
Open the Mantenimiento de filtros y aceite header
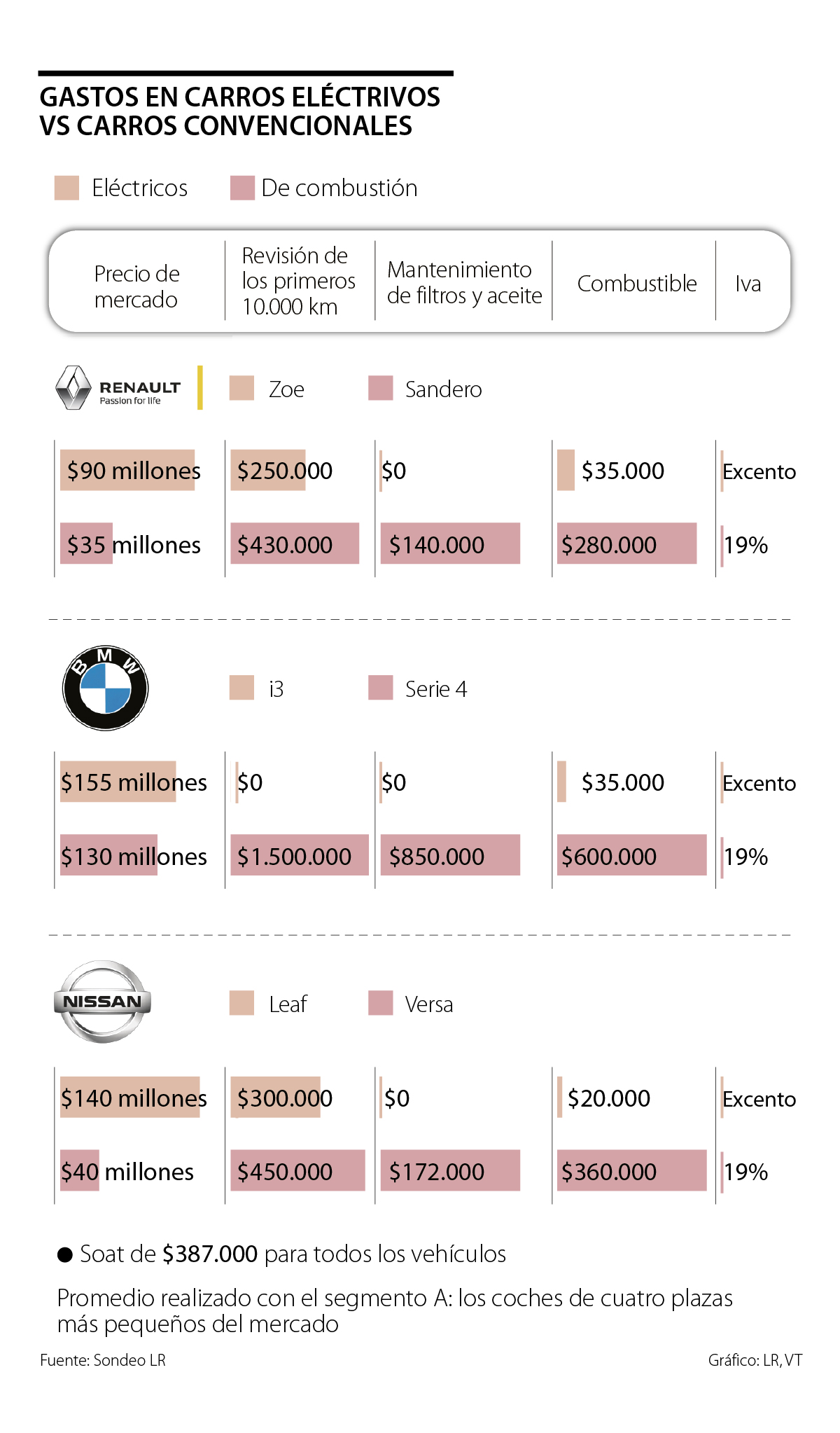tap(464, 282)
